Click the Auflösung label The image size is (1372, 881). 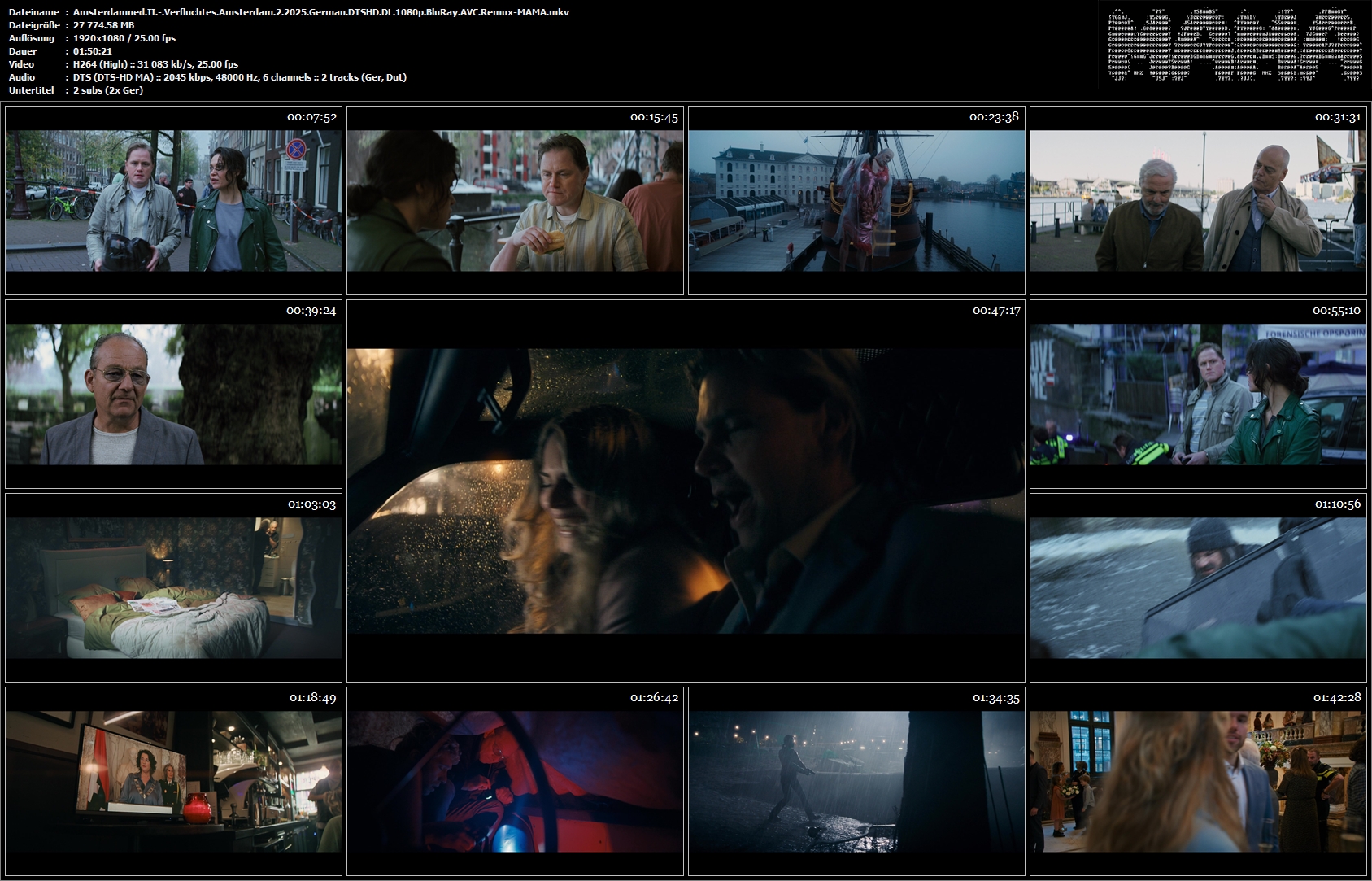32,38
